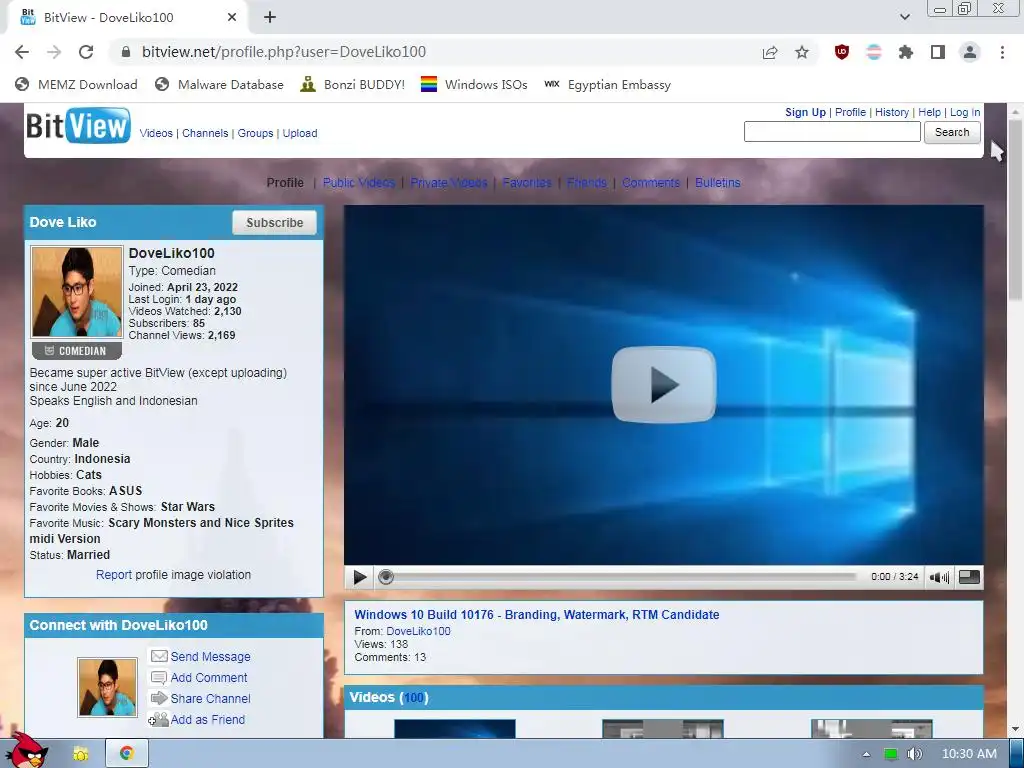Switch to Comments tab
This screenshot has width=1024, height=768.
(650, 183)
